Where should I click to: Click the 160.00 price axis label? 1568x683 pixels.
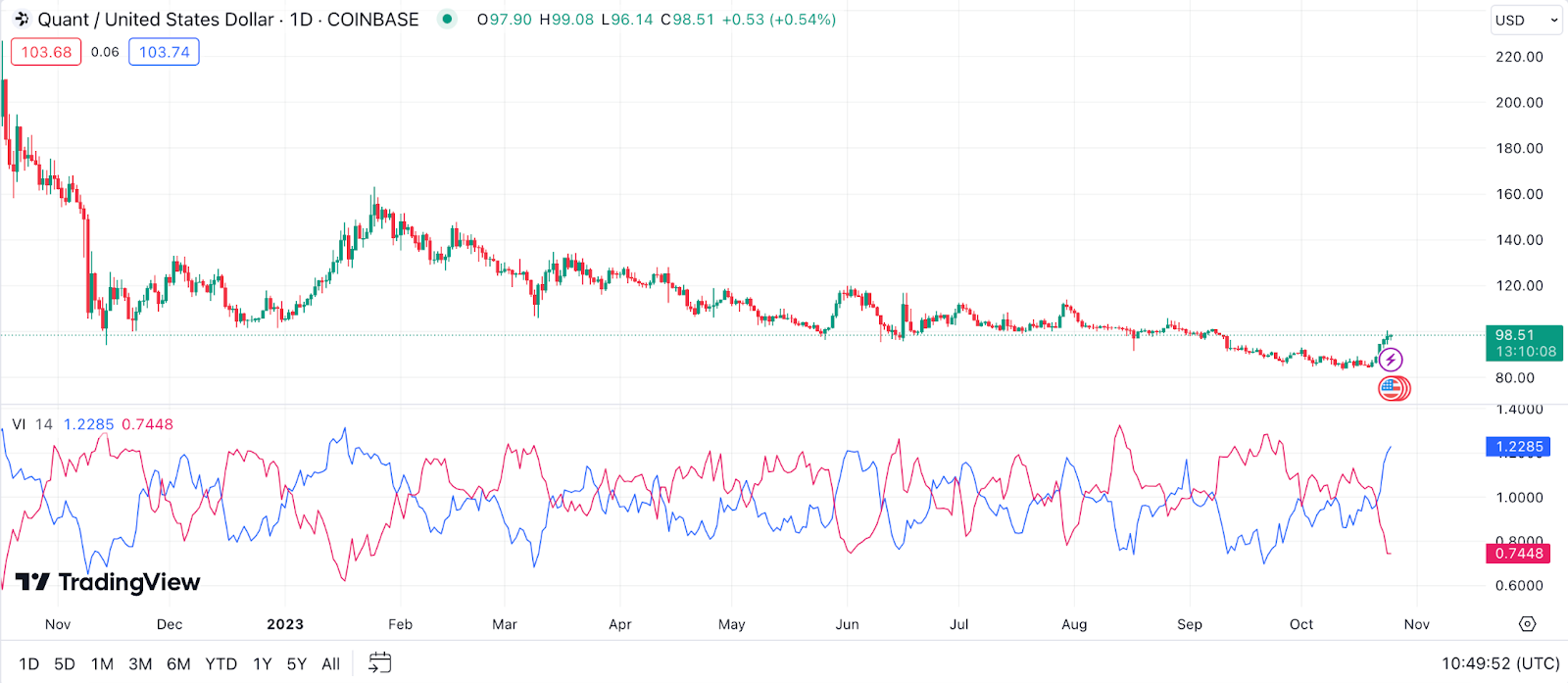click(x=1519, y=194)
